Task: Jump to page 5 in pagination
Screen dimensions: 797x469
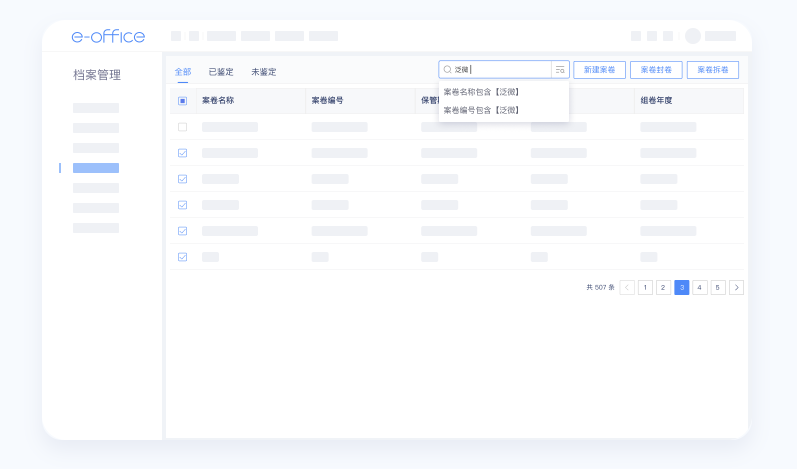Action: [718, 287]
